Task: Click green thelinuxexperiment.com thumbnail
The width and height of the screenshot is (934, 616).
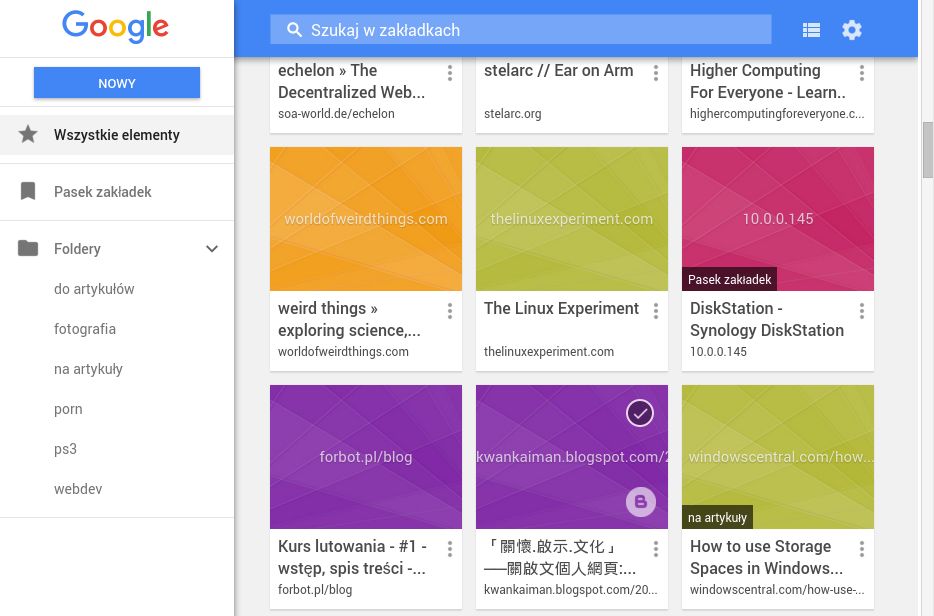Action: (x=572, y=219)
